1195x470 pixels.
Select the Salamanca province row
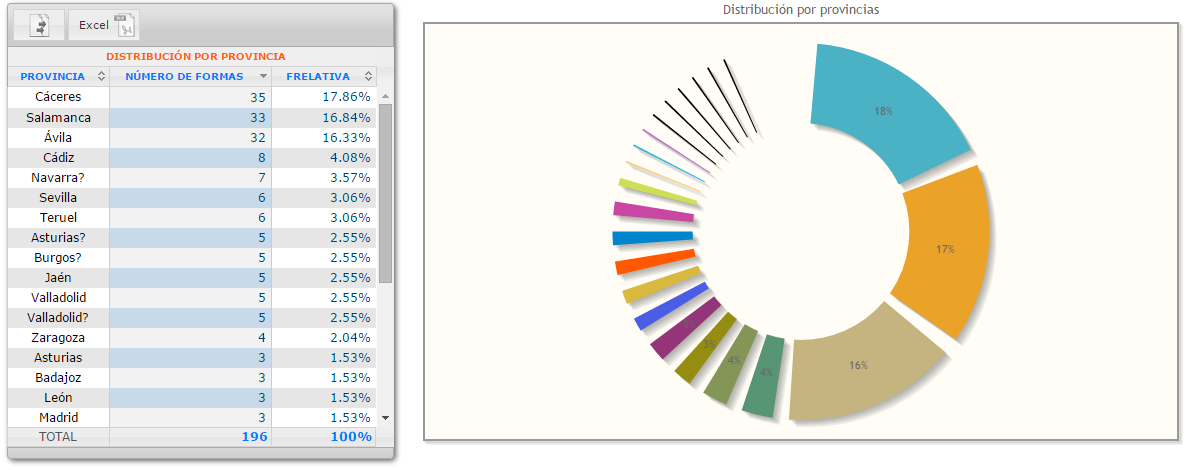coord(58,117)
